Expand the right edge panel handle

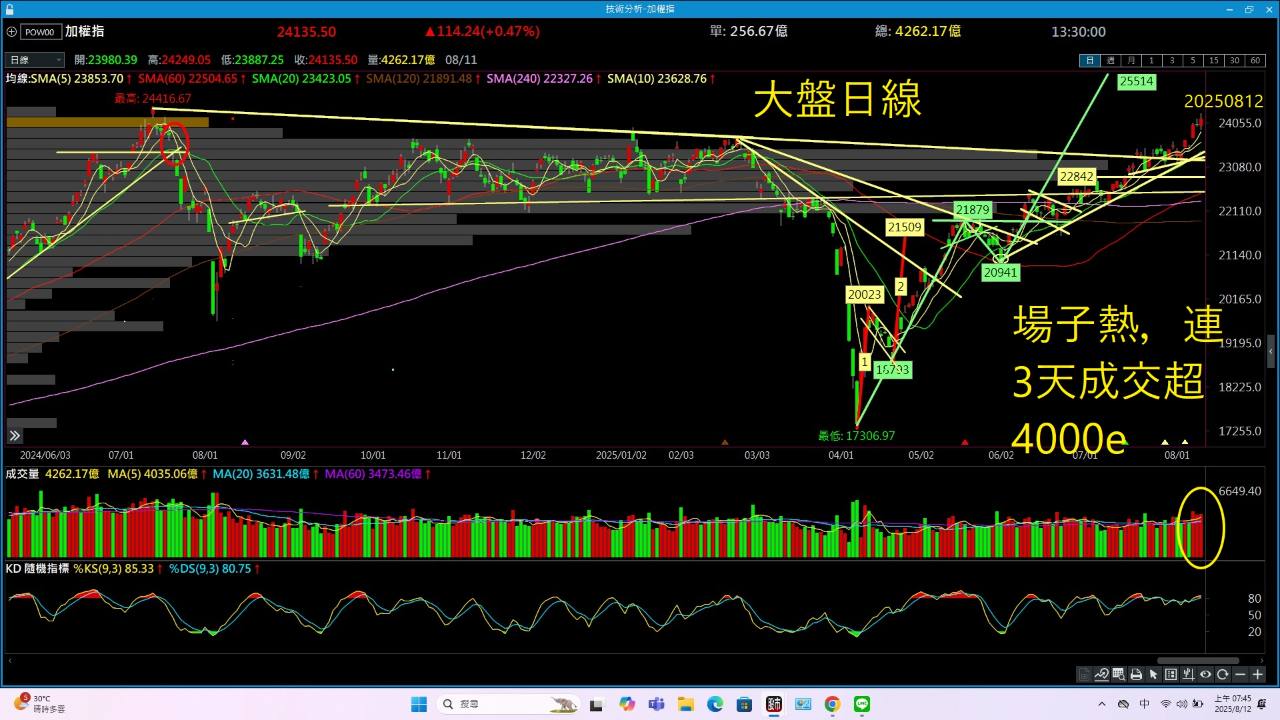(x=1271, y=352)
